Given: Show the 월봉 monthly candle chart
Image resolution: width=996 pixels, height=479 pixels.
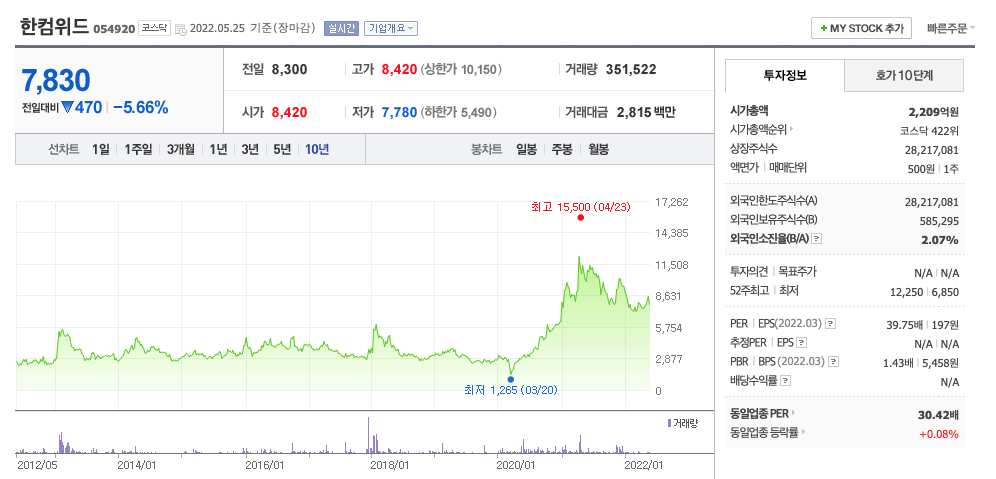Looking at the screenshot, I should 598,150.
